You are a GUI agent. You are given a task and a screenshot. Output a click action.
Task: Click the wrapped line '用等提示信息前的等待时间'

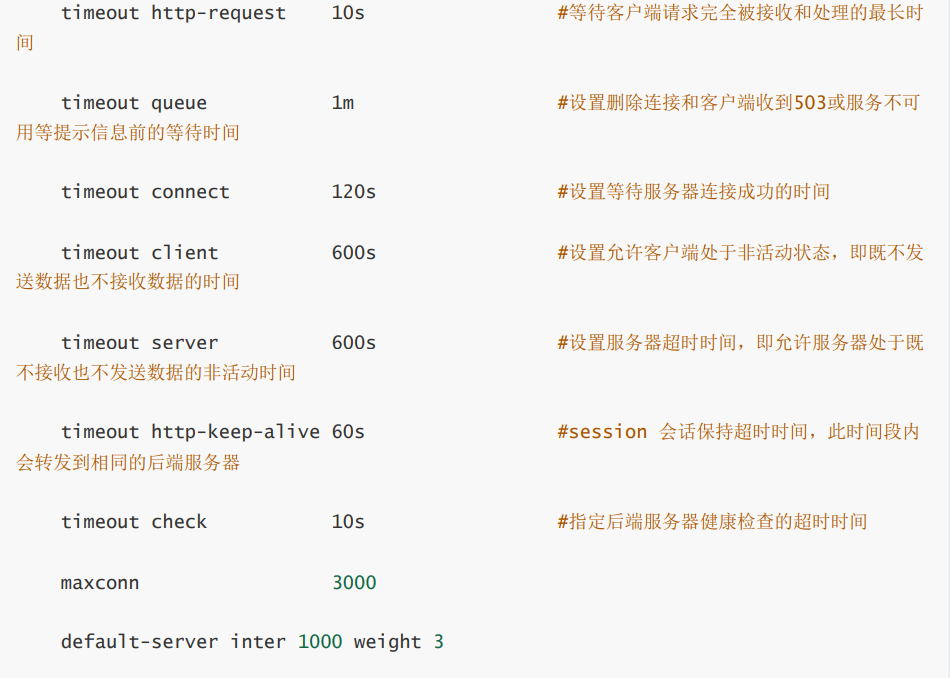(x=128, y=133)
